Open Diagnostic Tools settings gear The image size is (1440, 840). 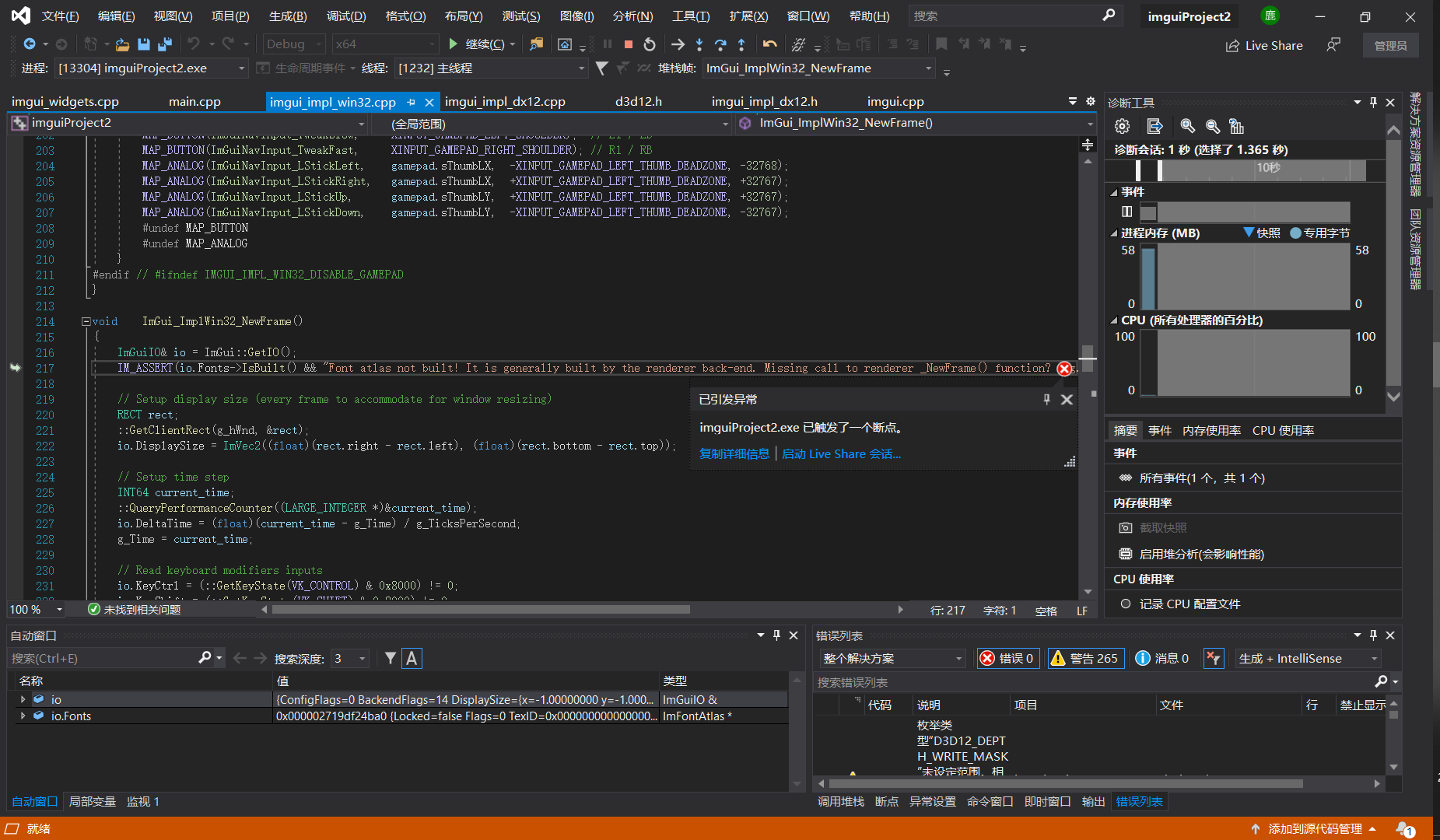pos(1121,125)
